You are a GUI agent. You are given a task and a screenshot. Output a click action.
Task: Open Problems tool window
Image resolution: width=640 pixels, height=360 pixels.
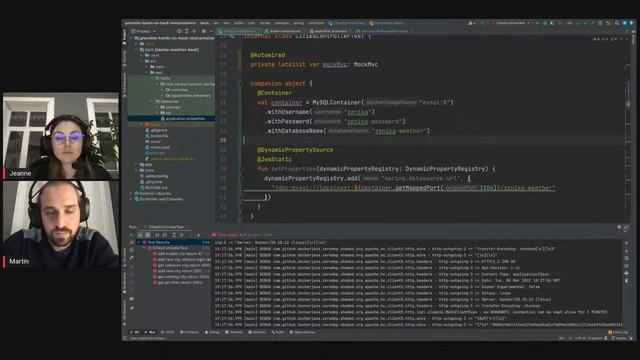[190, 332]
